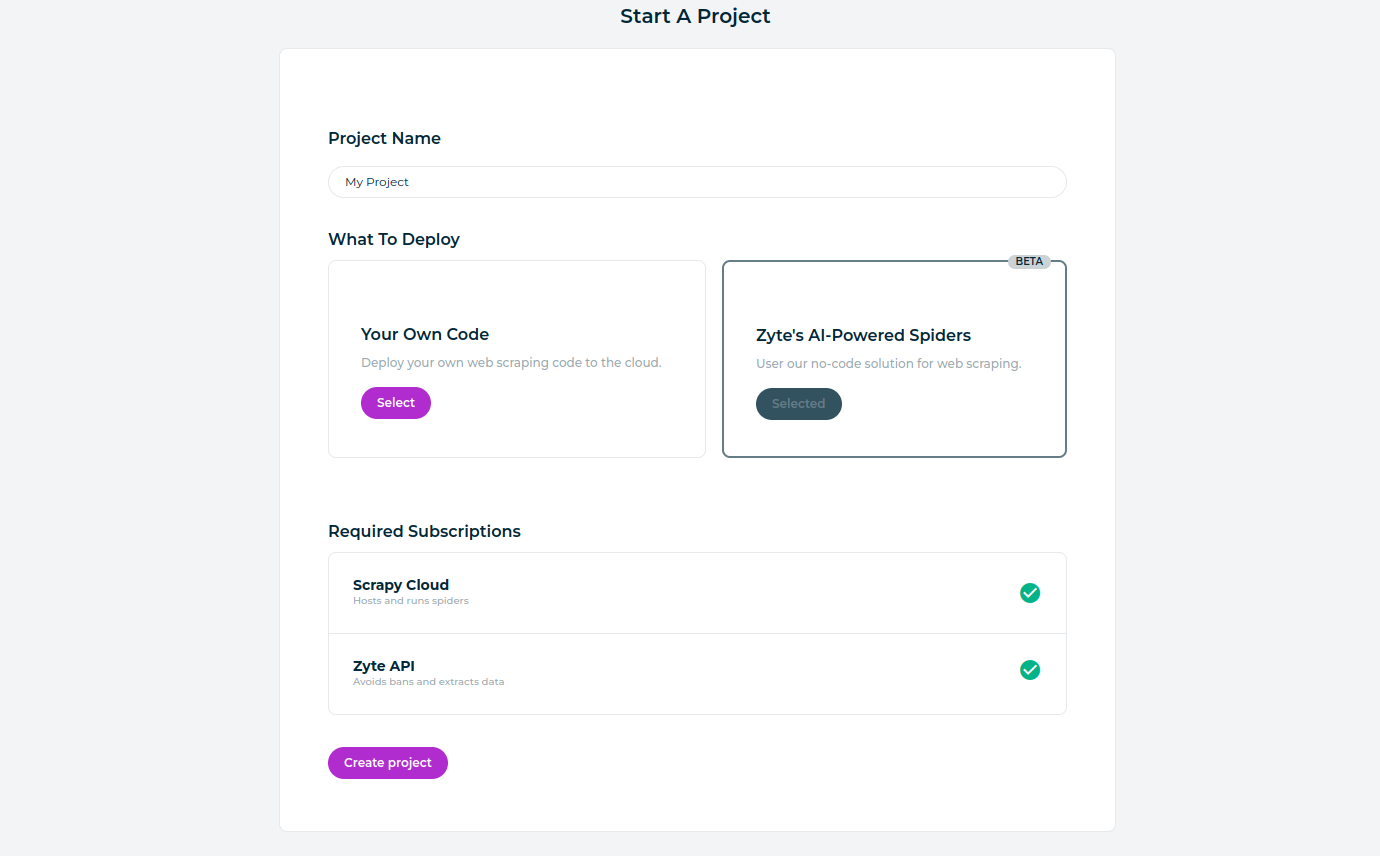Click the Start A Project page title

[x=695, y=16]
